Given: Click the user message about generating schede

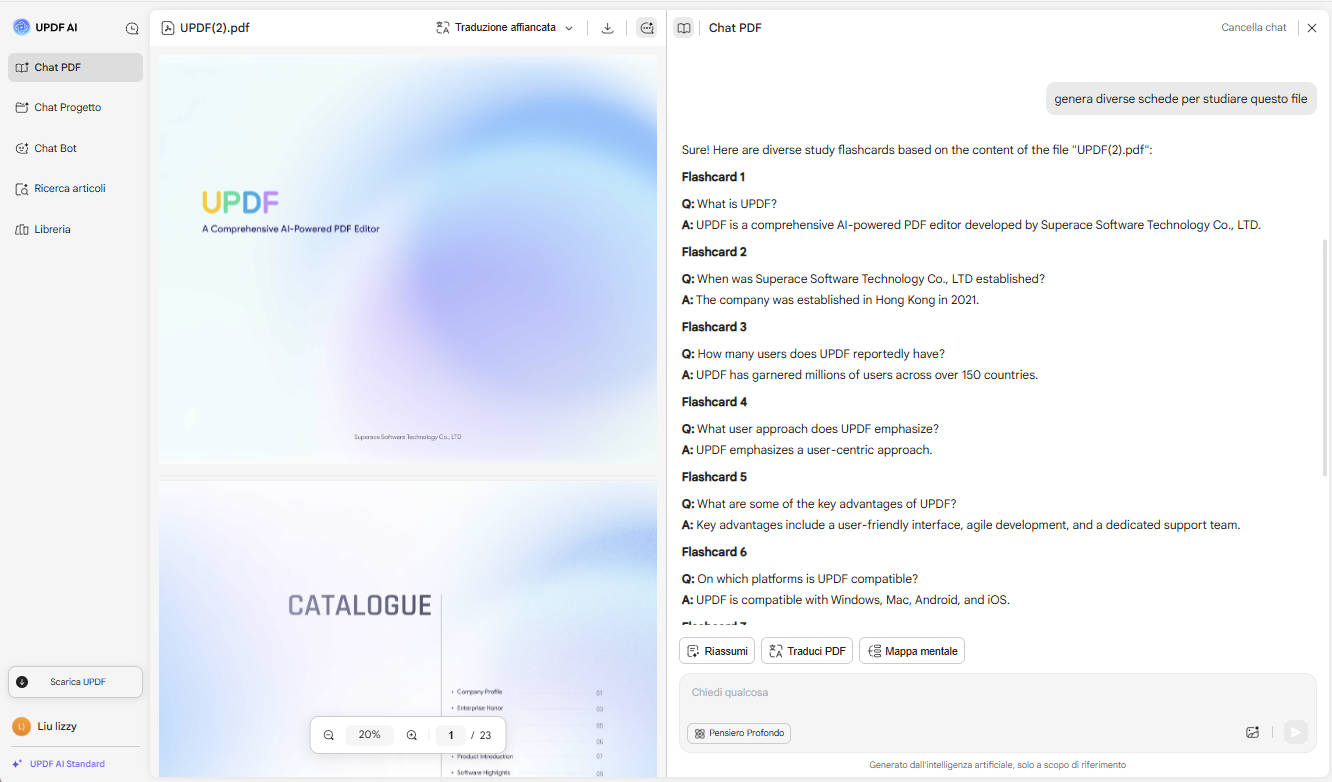Looking at the screenshot, I should tap(1180, 99).
